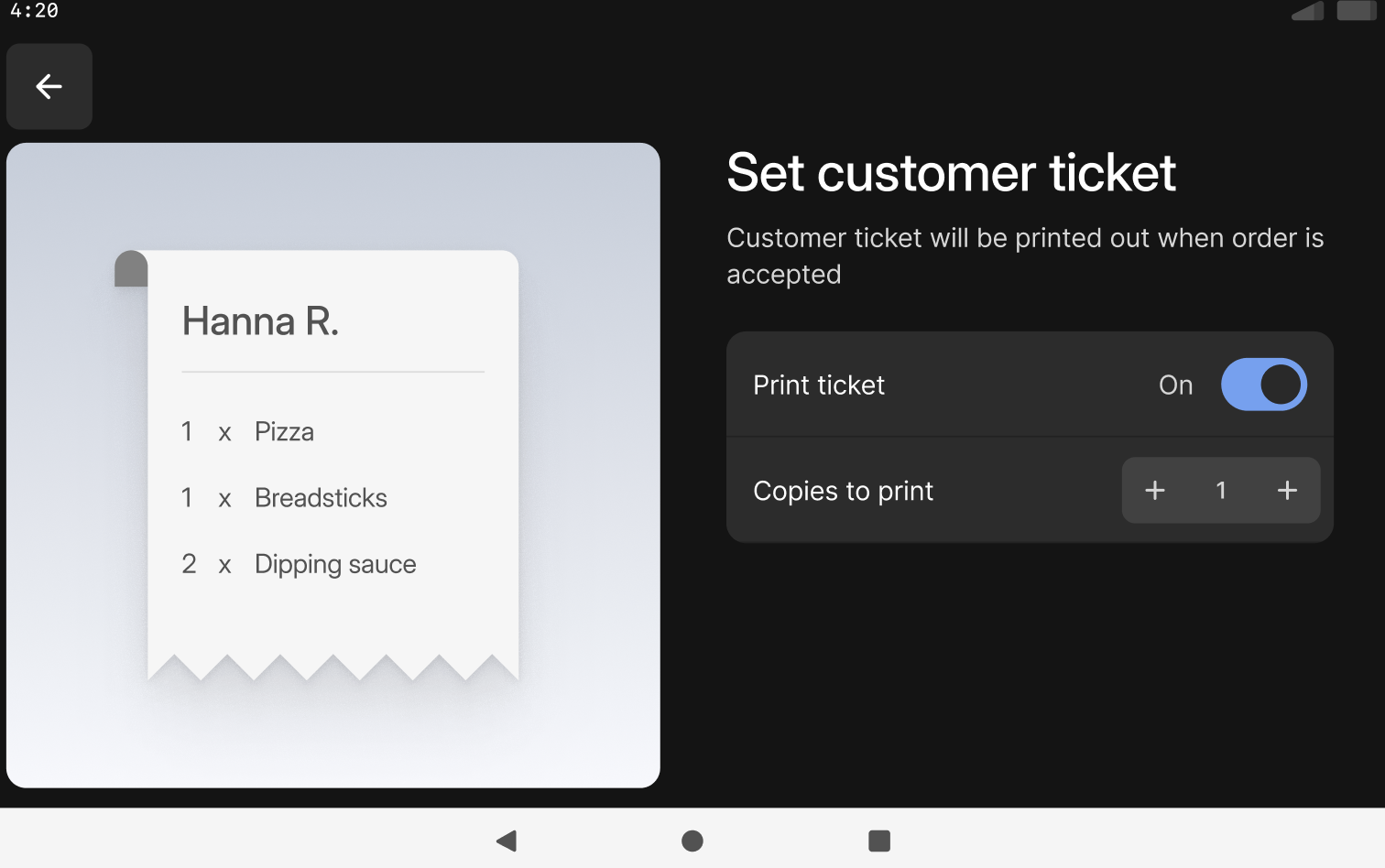Click the "Print ticket" row label
The height and width of the screenshot is (868, 1385).
[819, 385]
